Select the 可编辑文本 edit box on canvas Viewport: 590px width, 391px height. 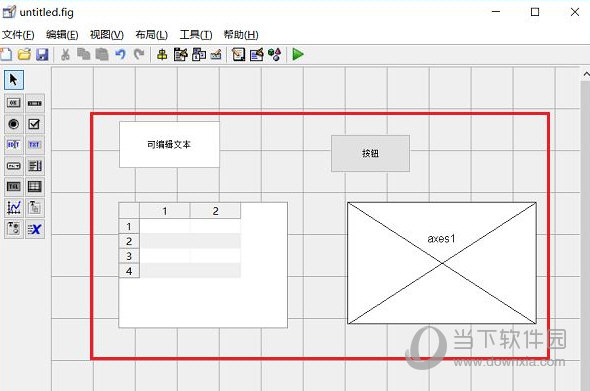pos(169,145)
